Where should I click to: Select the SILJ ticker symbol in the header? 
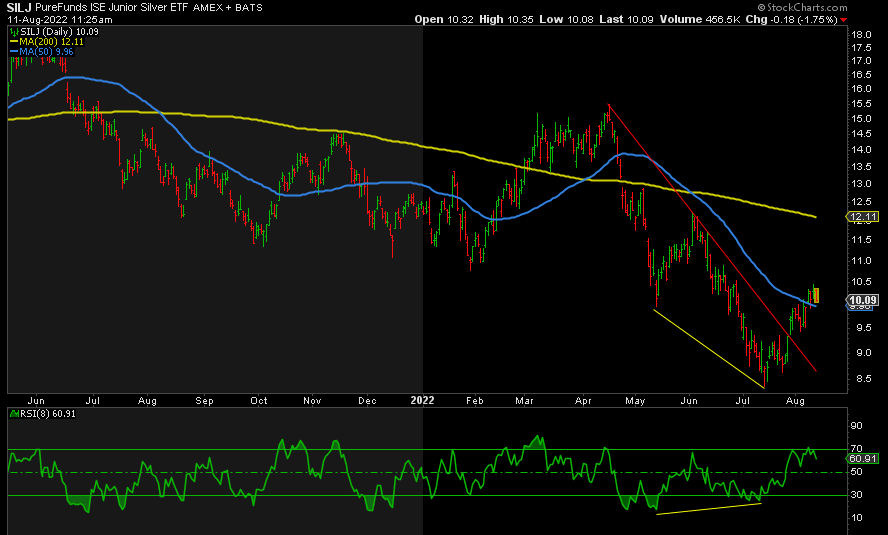click(19, 7)
